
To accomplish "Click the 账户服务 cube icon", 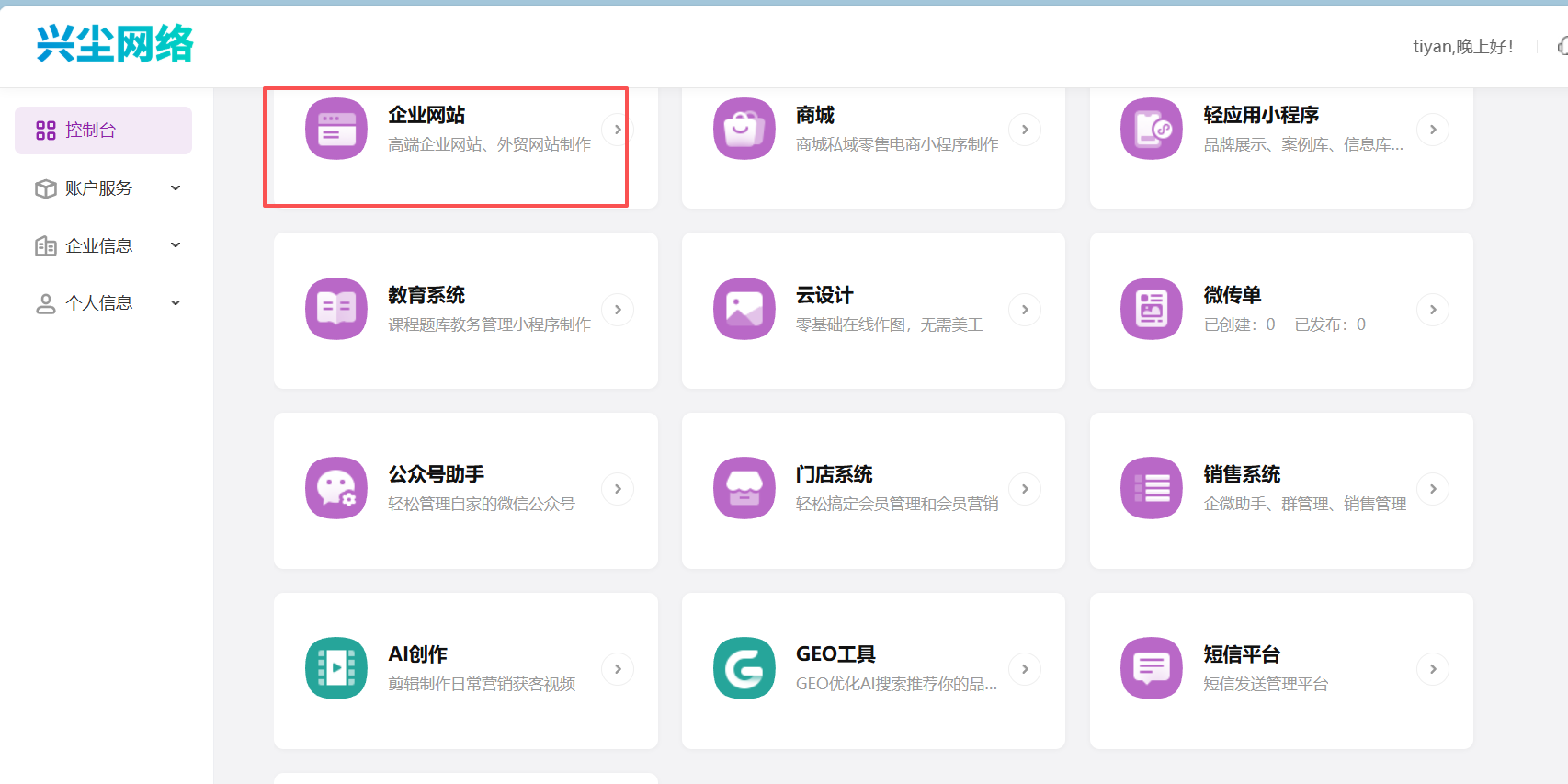I will 46,188.
